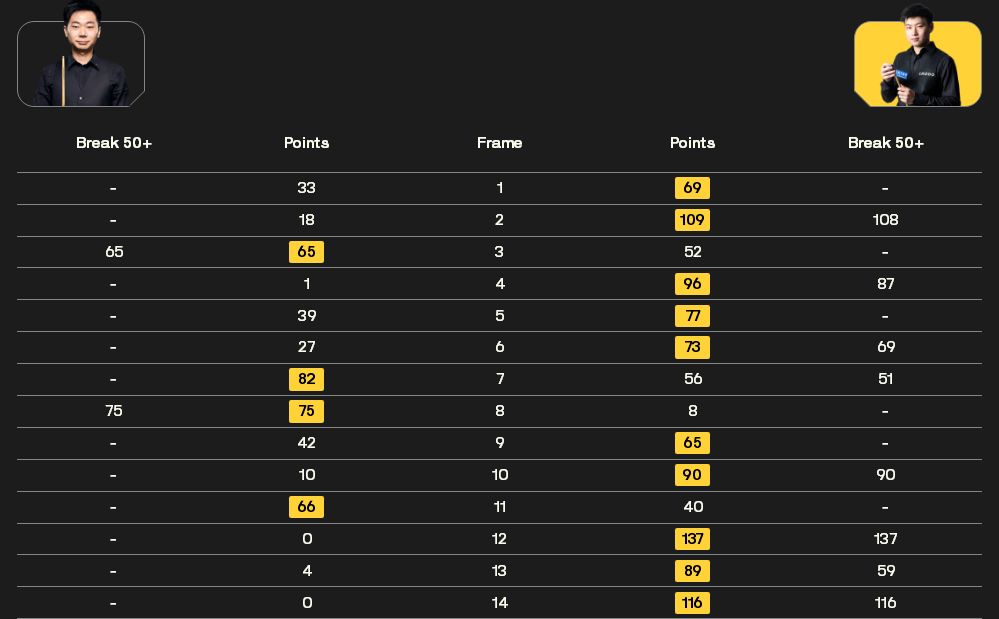Click the left Break 50+ column header

tap(114, 143)
